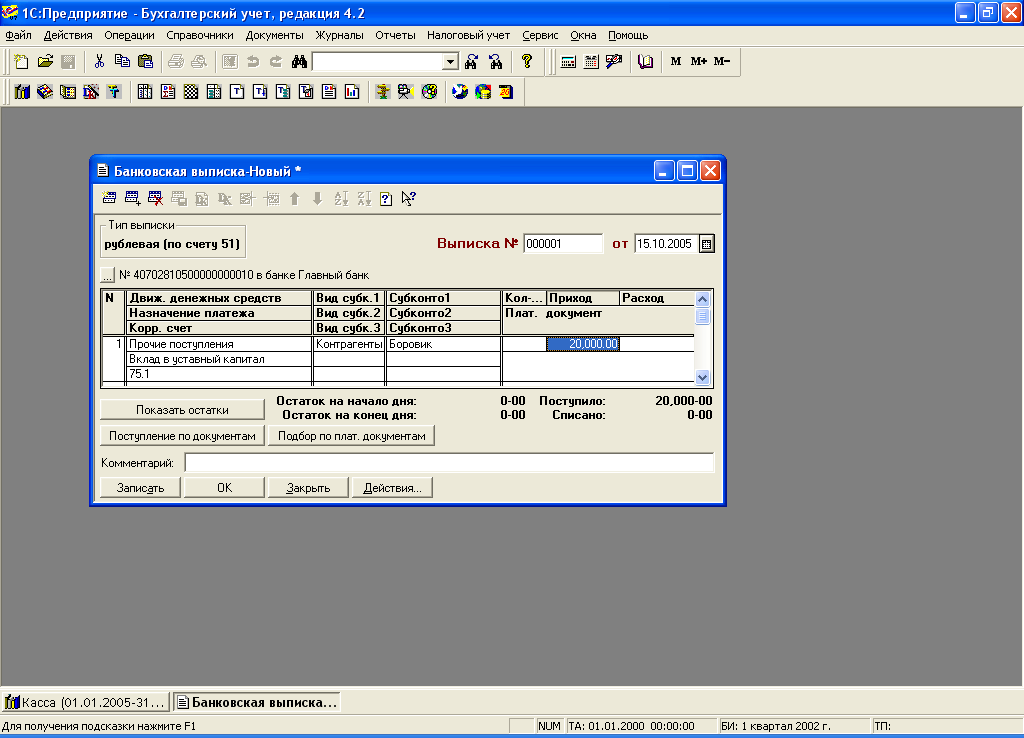Click the Комментарий input field

(x=449, y=463)
